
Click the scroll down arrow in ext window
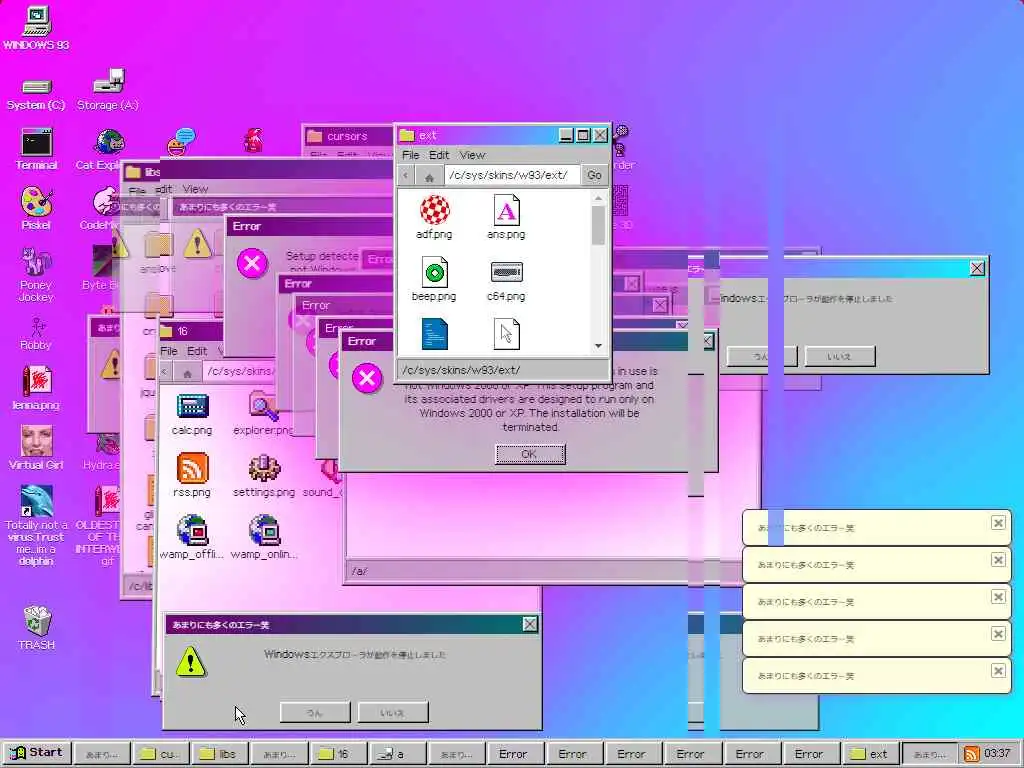(x=598, y=346)
